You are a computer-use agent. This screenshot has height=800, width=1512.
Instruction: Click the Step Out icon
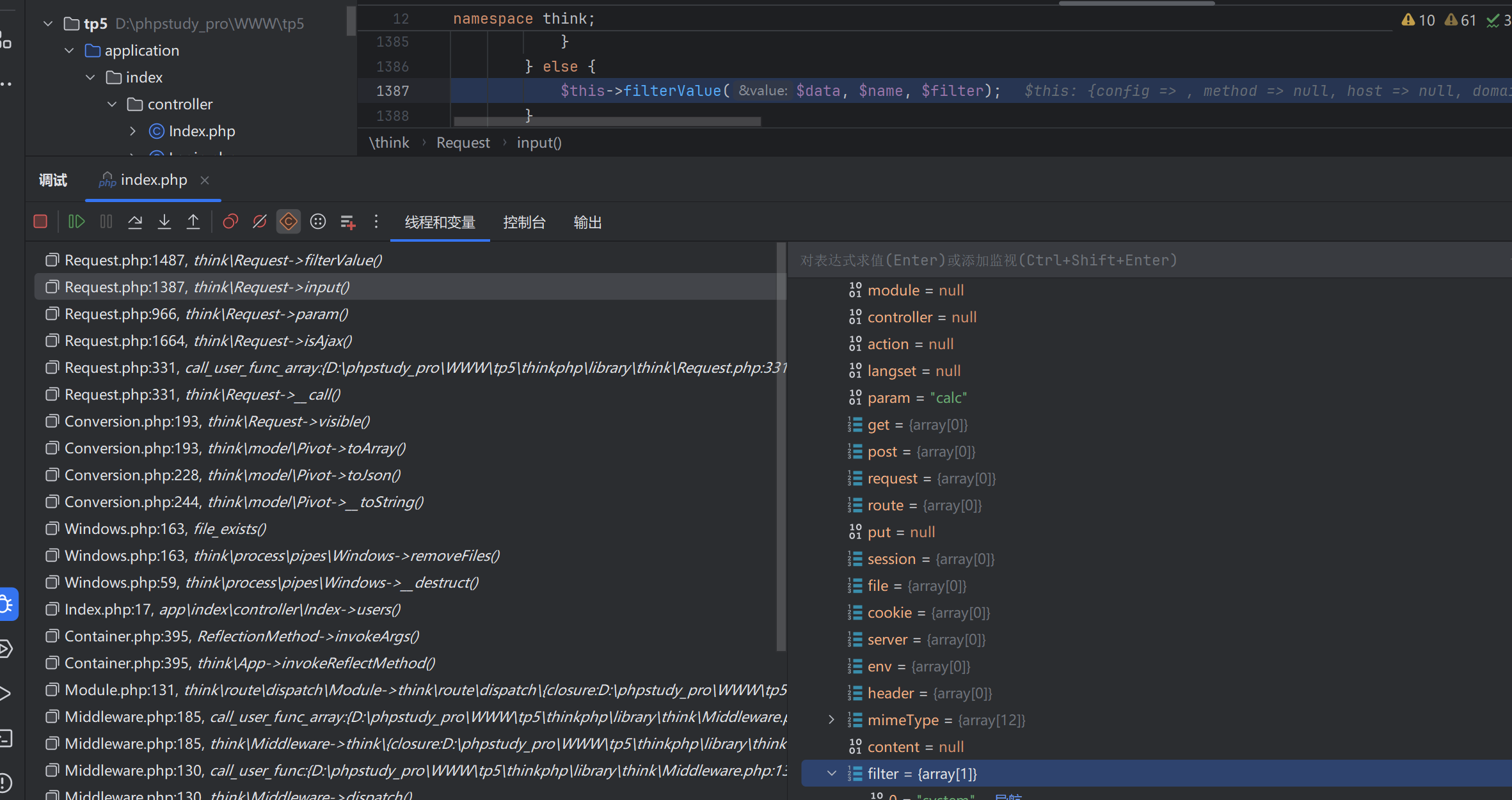pos(193,222)
